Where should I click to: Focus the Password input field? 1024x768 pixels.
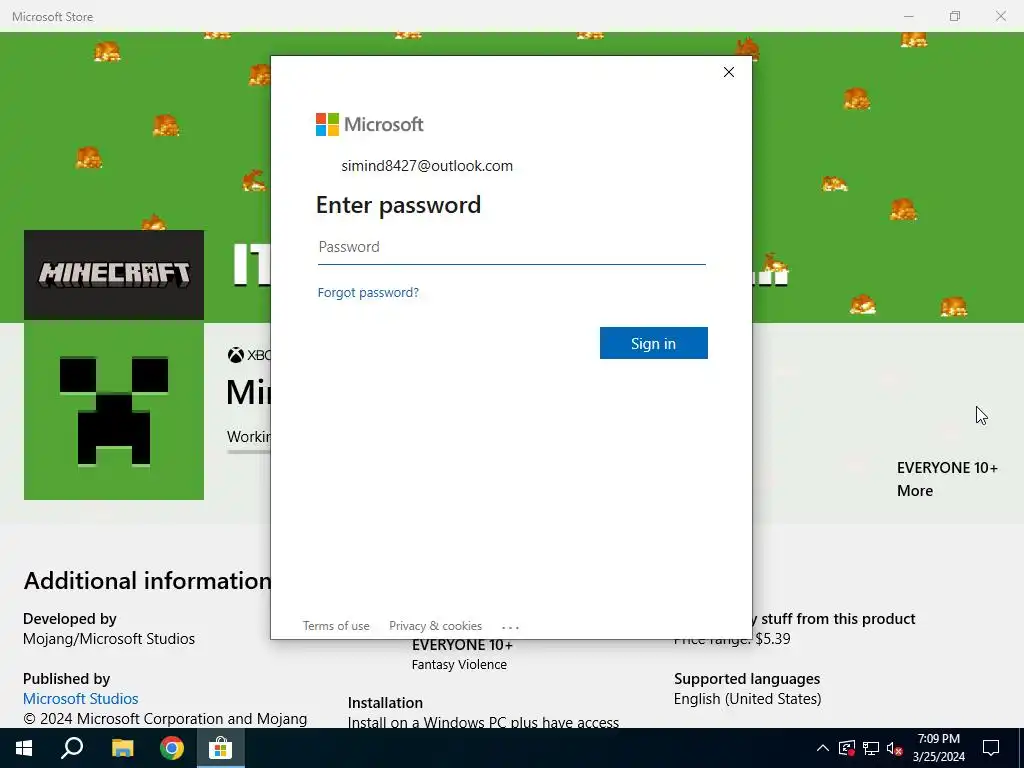click(511, 247)
